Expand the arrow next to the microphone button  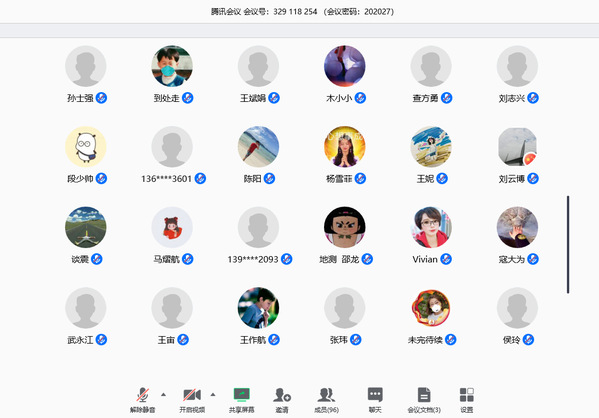tap(164, 394)
